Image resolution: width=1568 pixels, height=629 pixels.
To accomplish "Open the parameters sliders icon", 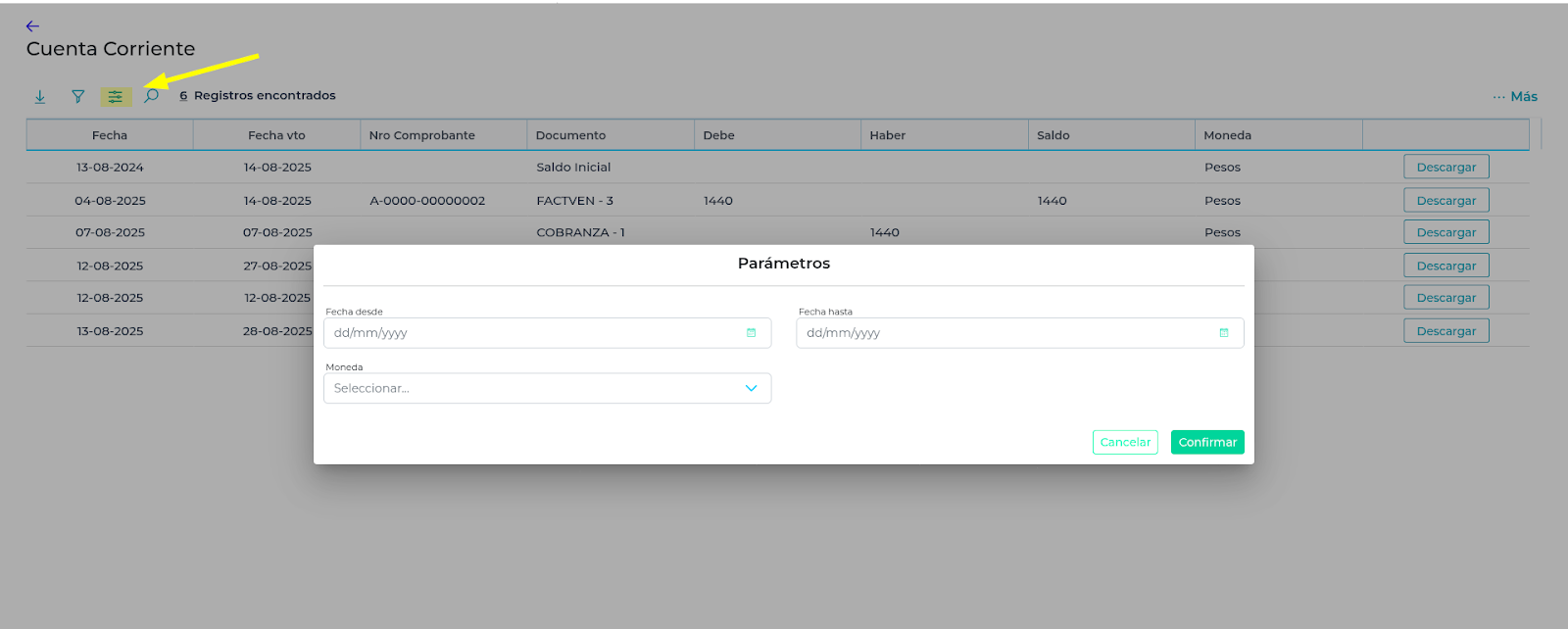I will click(x=116, y=97).
